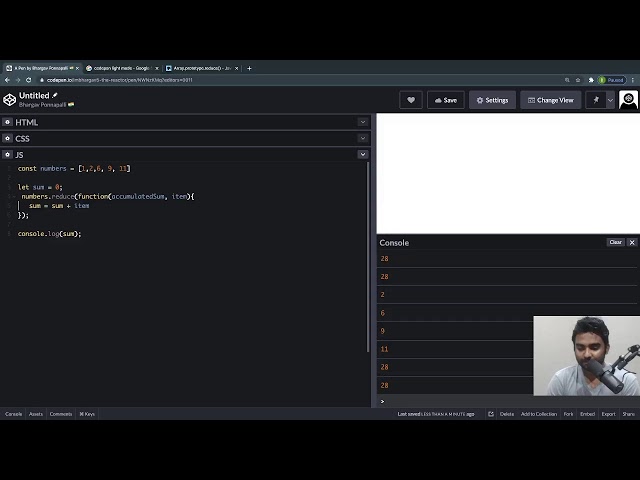Click the white preview output pane
This screenshot has height=480, width=640.
click(x=508, y=173)
